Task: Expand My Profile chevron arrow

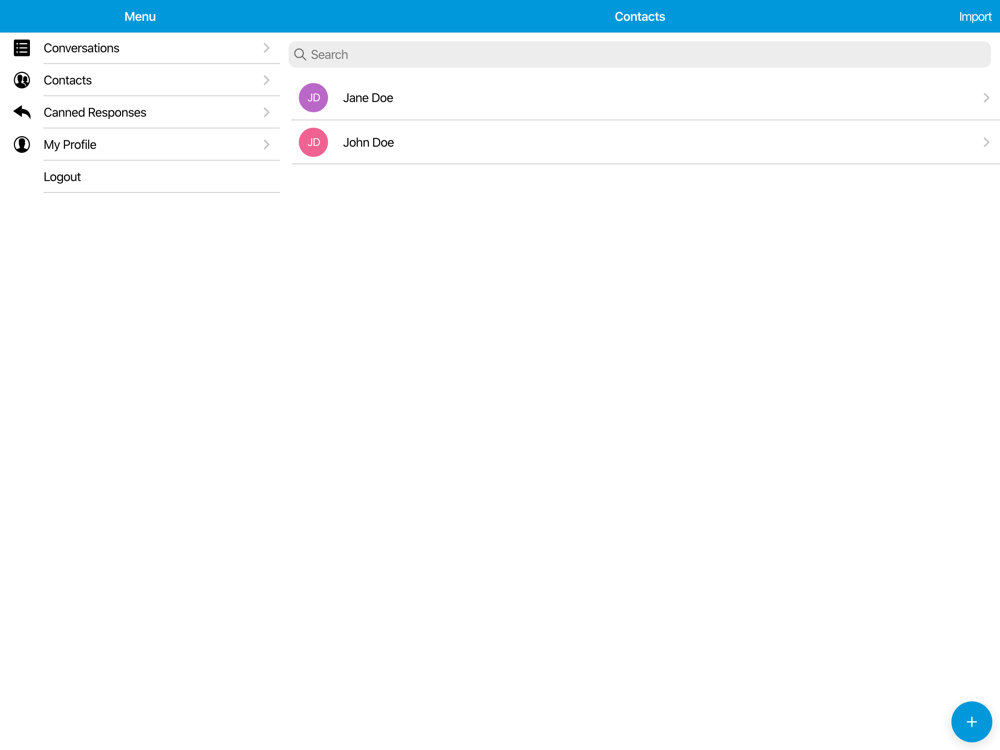Action: [267, 144]
